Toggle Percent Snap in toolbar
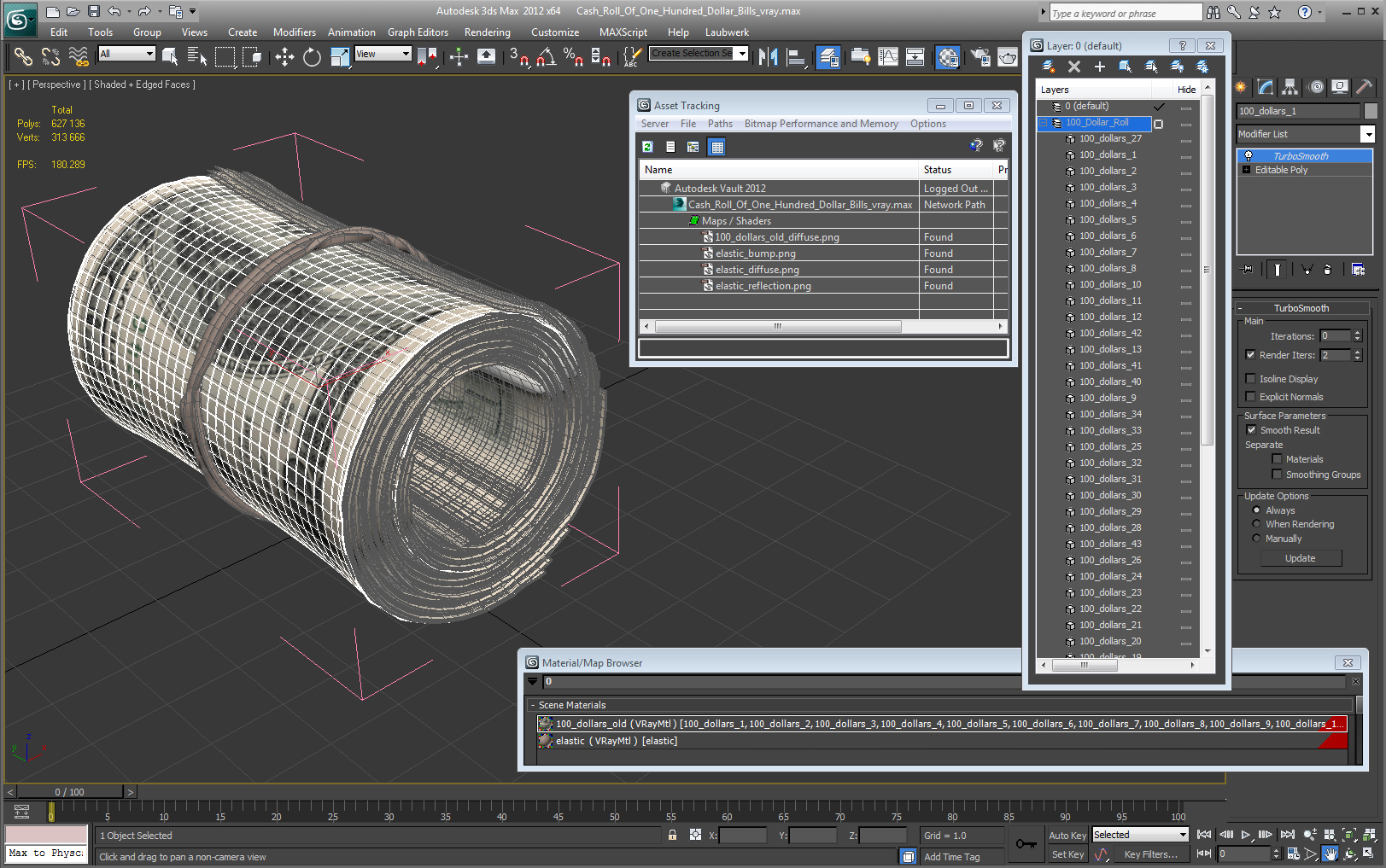The height and width of the screenshot is (868, 1386). tap(574, 56)
